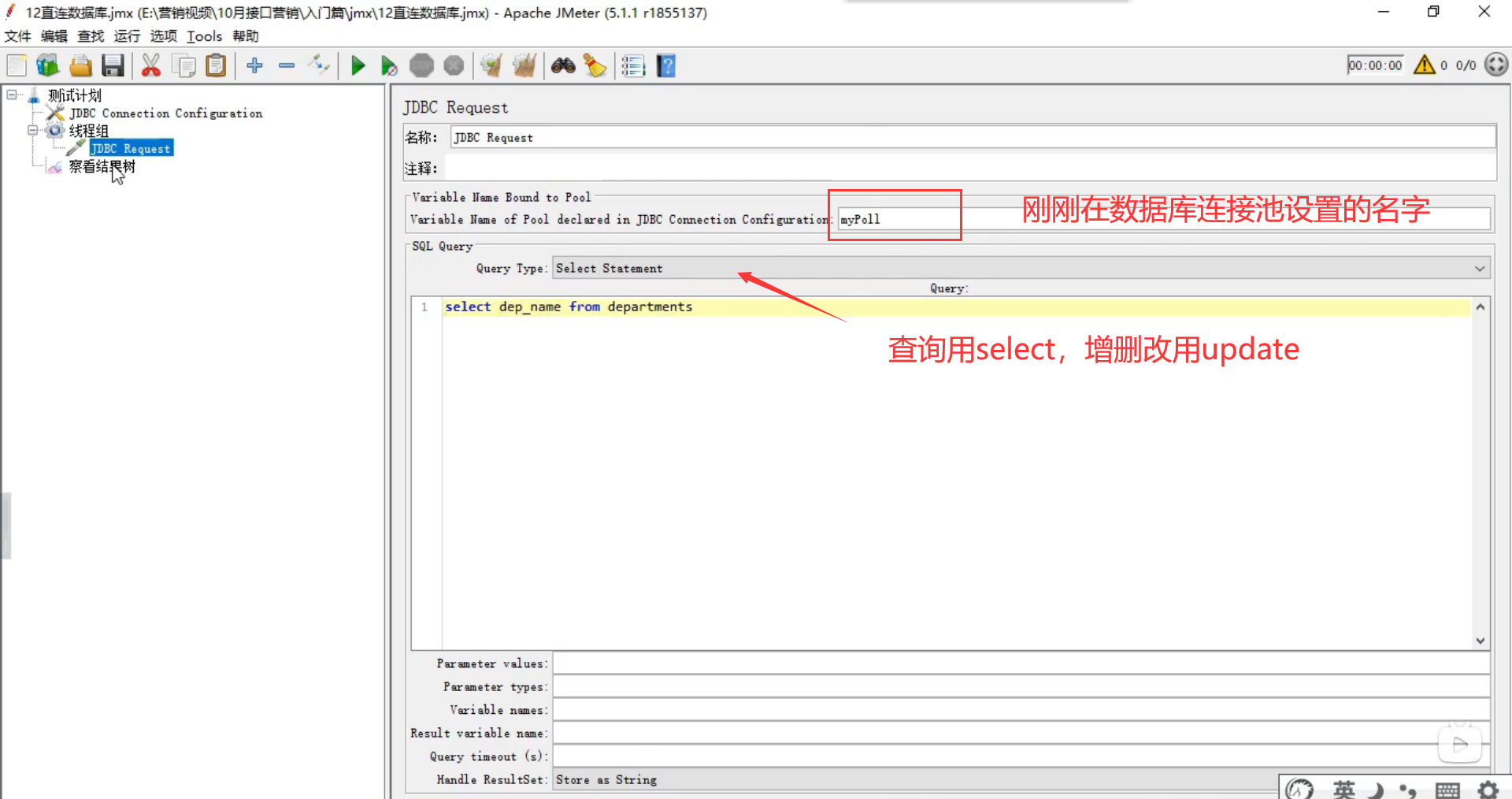Image resolution: width=1512 pixels, height=799 pixels.
Task: Click the 名称 name input field
Action: 973,137
